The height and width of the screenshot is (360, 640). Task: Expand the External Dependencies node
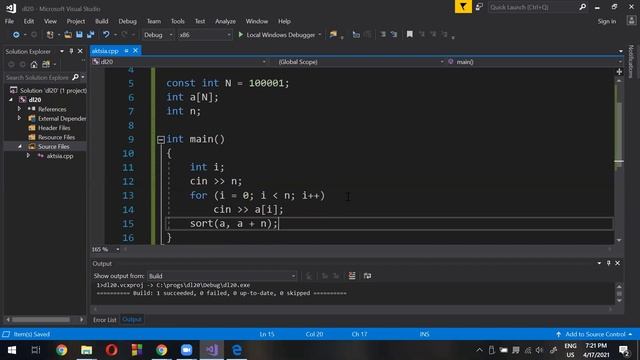click(x=19, y=118)
